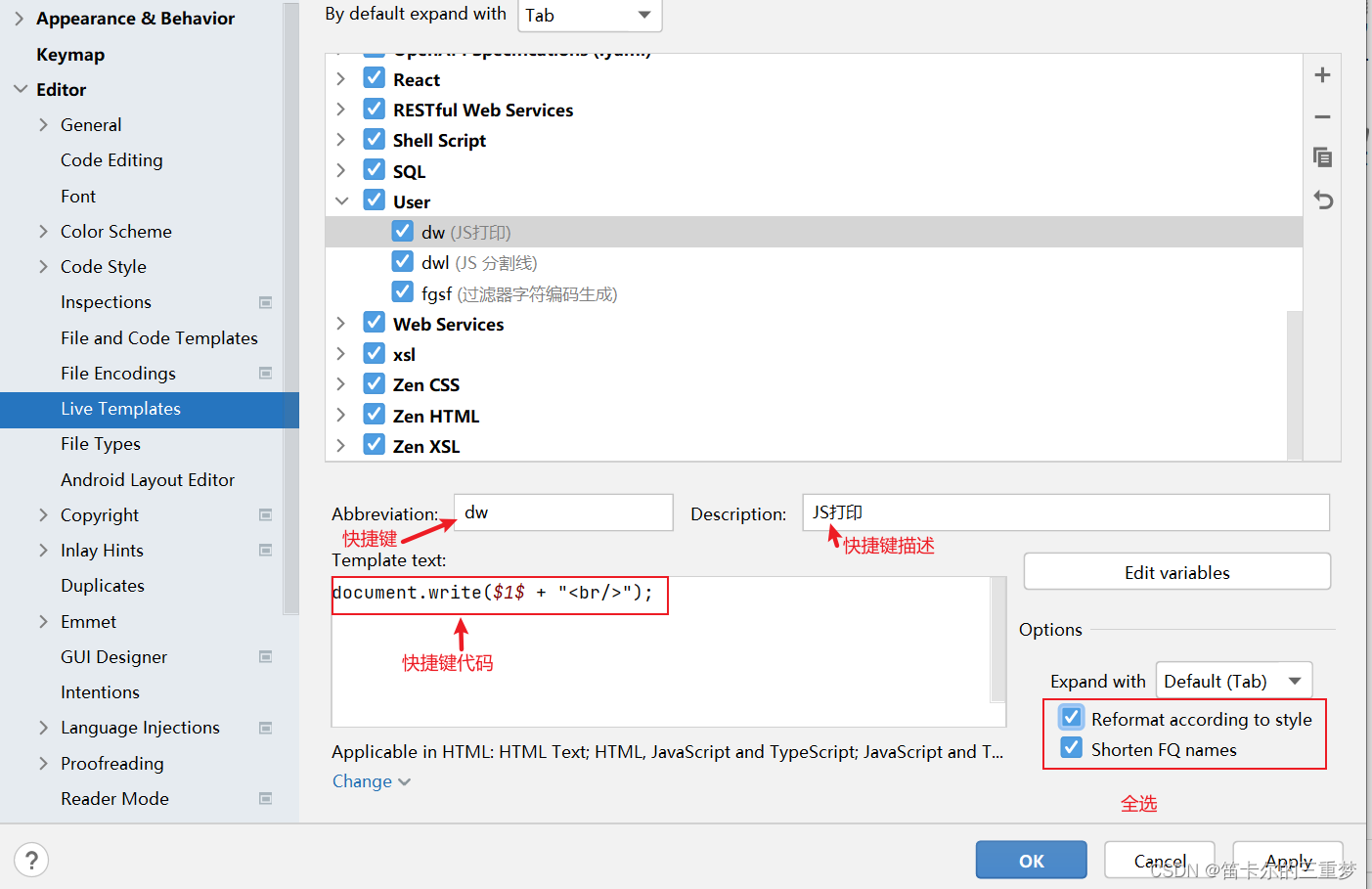Expand the Color Scheme settings node

coord(43,232)
